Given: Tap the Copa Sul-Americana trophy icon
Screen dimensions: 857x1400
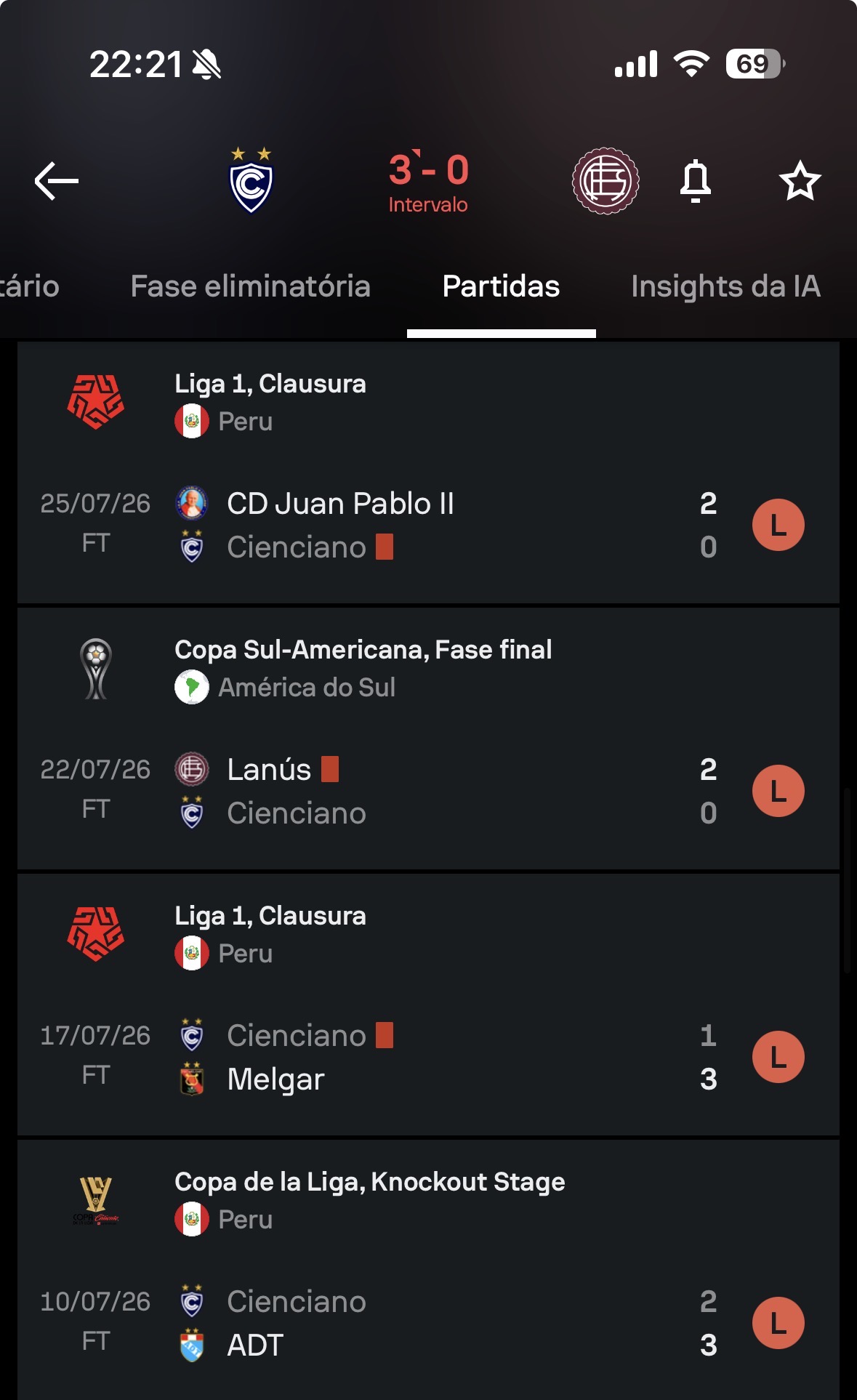Looking at the screenshot, I should 96,669.
